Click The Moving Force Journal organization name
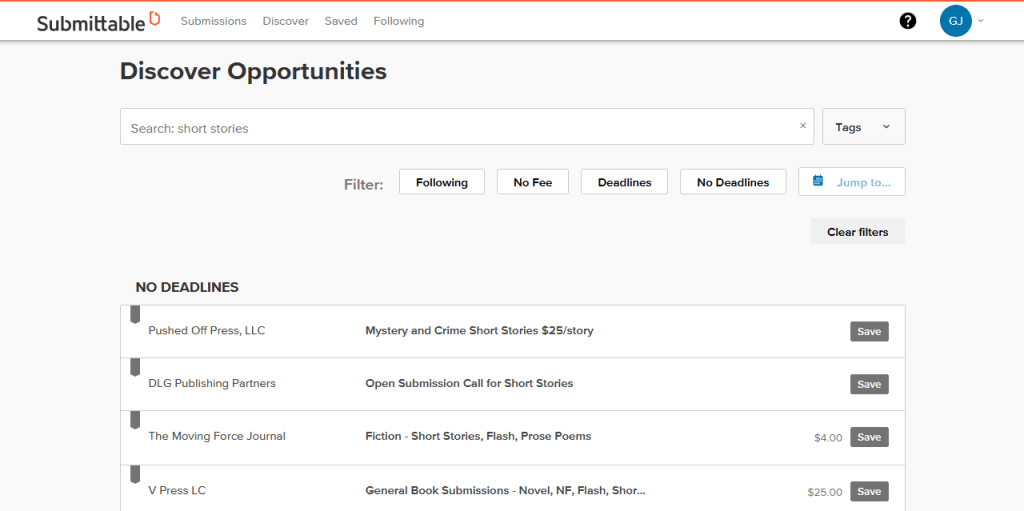The height and width of the screenshot is (511, 1024). 217,436
